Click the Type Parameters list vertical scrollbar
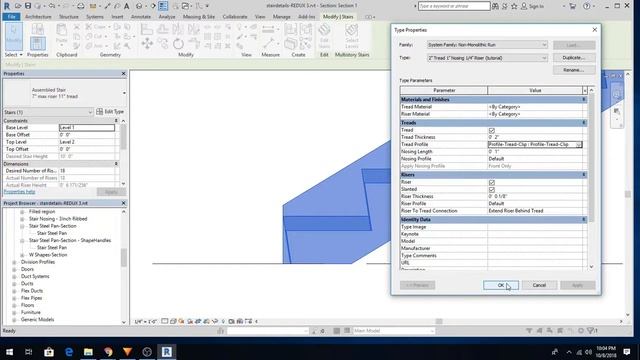Image resolution: width=640 pixels, height=360 pixels. [x=591, y=178]
